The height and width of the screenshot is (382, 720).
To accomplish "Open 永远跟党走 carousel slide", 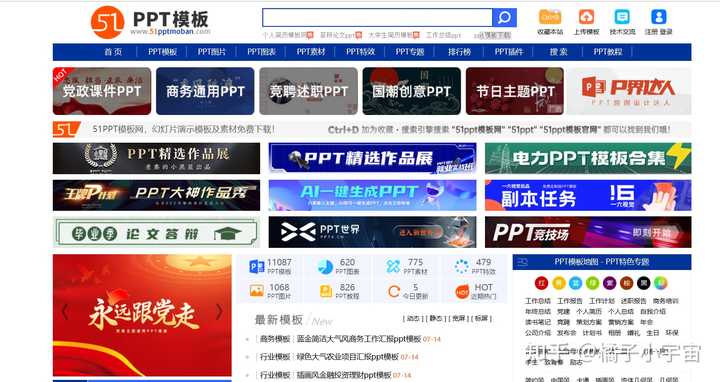I will point(142,315).
